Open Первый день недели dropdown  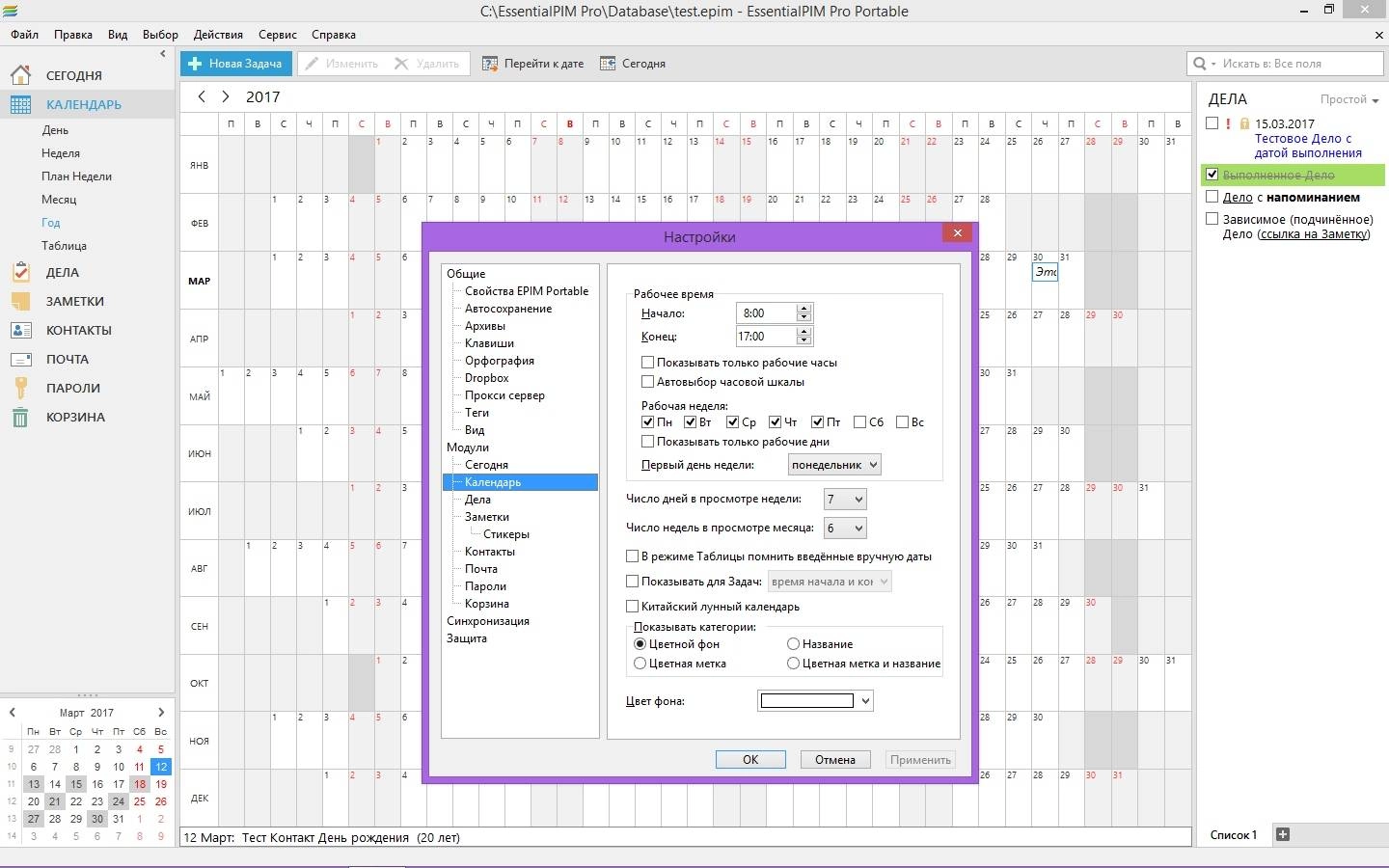pos(834,465)
